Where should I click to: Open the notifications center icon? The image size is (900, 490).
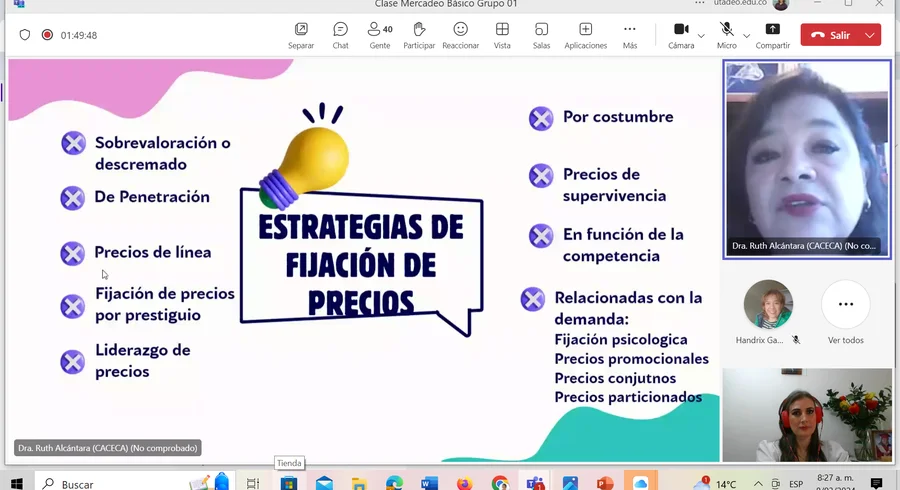(x=876, y=484)
